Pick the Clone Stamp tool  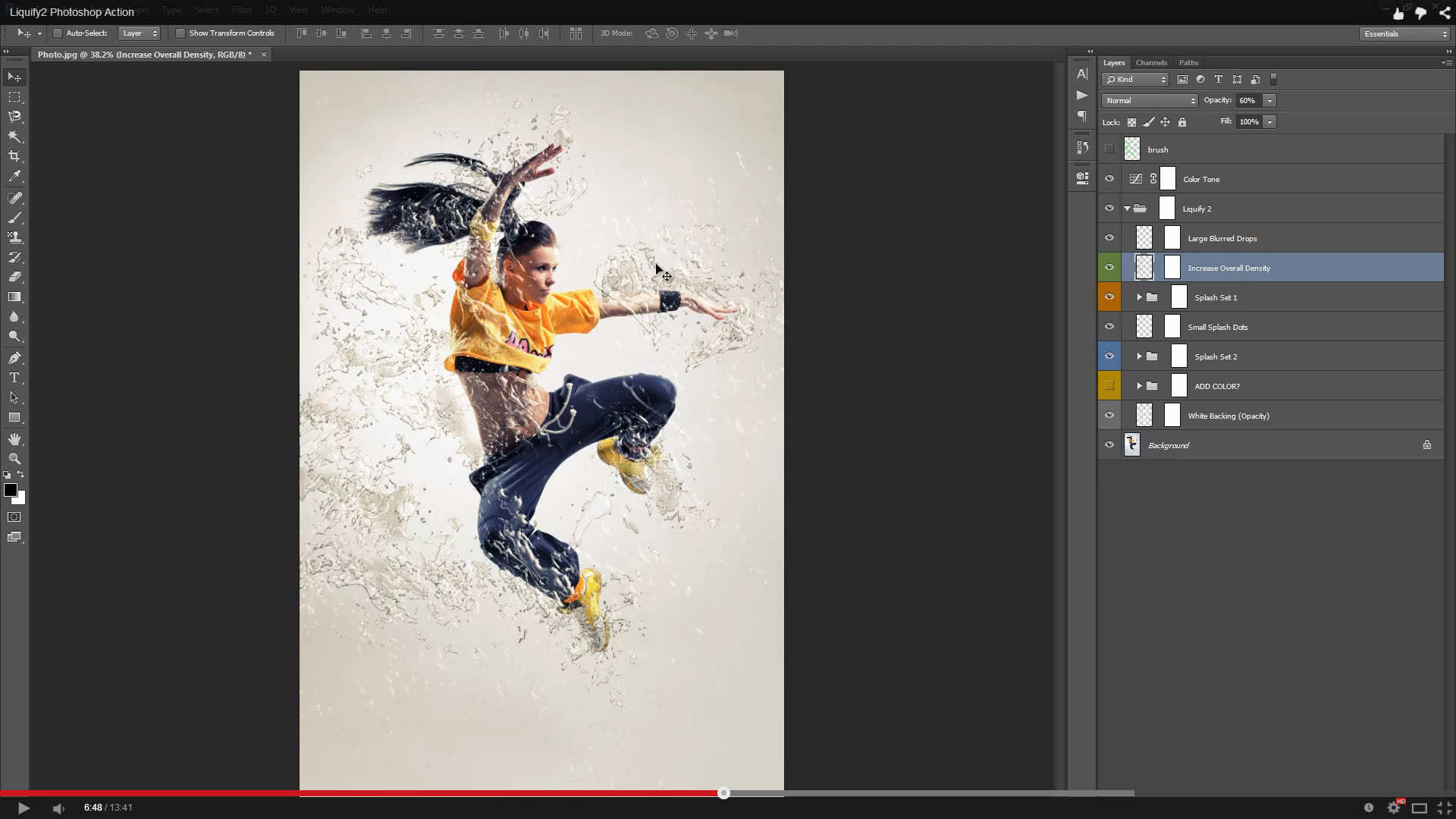click(x=14, y=237)
